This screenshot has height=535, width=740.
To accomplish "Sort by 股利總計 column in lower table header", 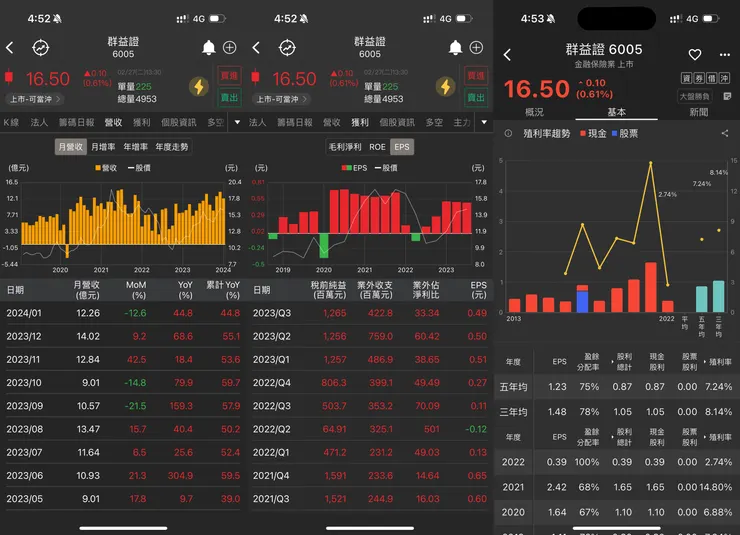I will pos(622,437).
